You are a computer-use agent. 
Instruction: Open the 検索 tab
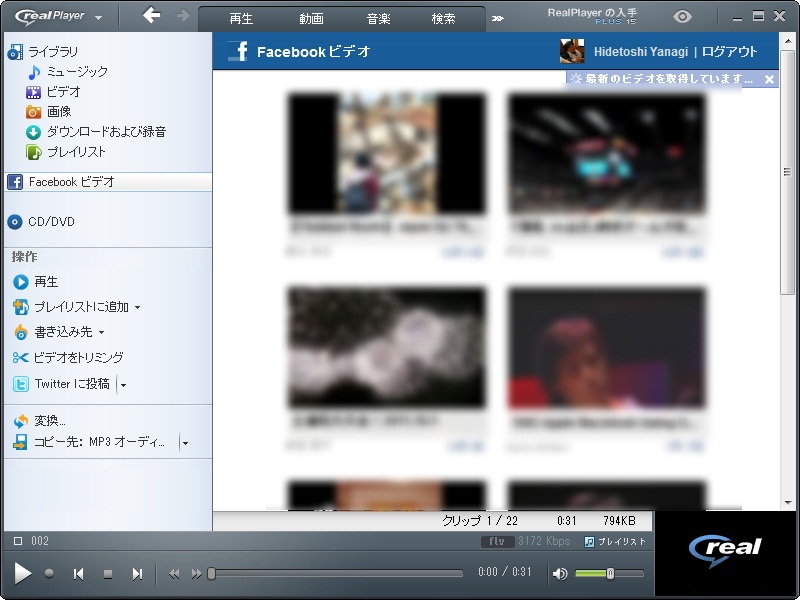(x=444, y=17)
